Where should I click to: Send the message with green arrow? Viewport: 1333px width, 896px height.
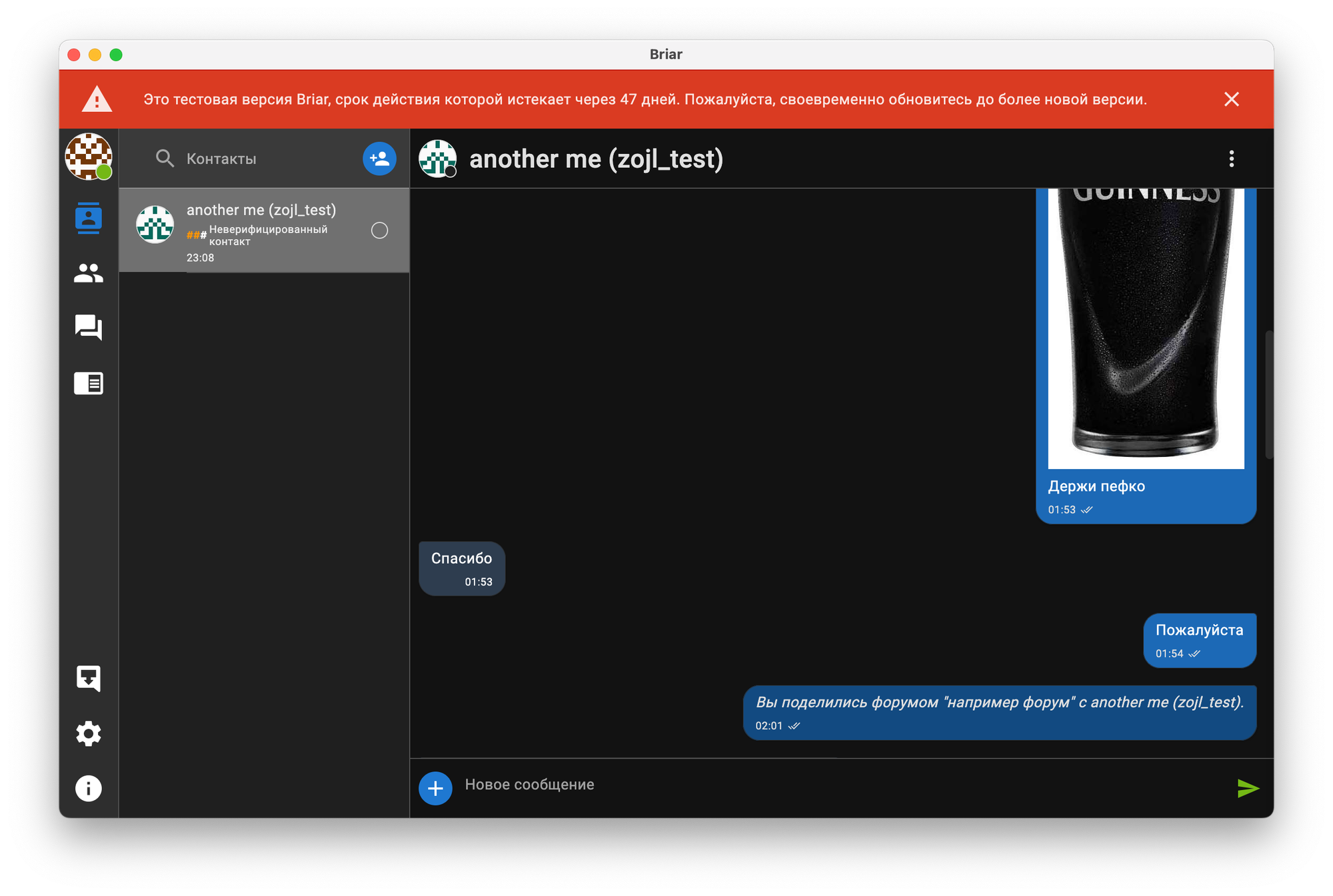[1248, 788]
